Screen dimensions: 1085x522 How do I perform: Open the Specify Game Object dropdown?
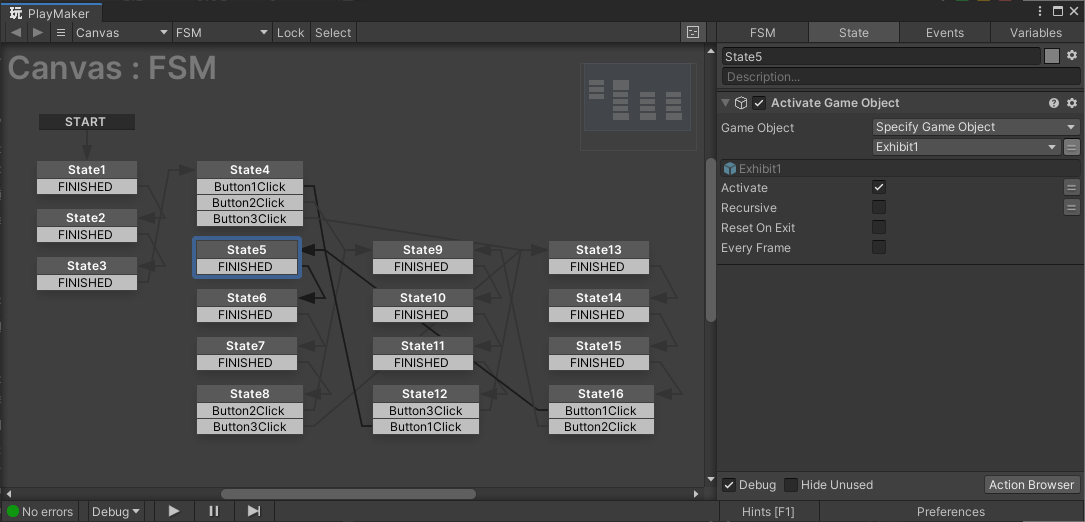point(976,127)
